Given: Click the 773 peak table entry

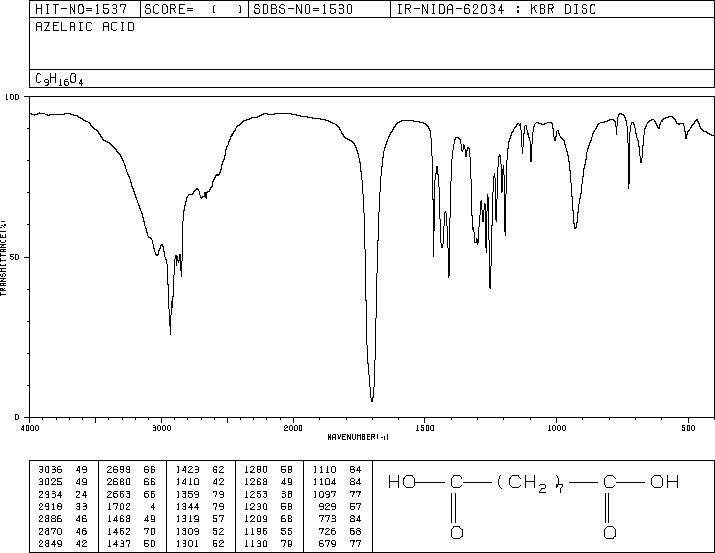Looking at the screenshot, I should (x=340, y=519).
